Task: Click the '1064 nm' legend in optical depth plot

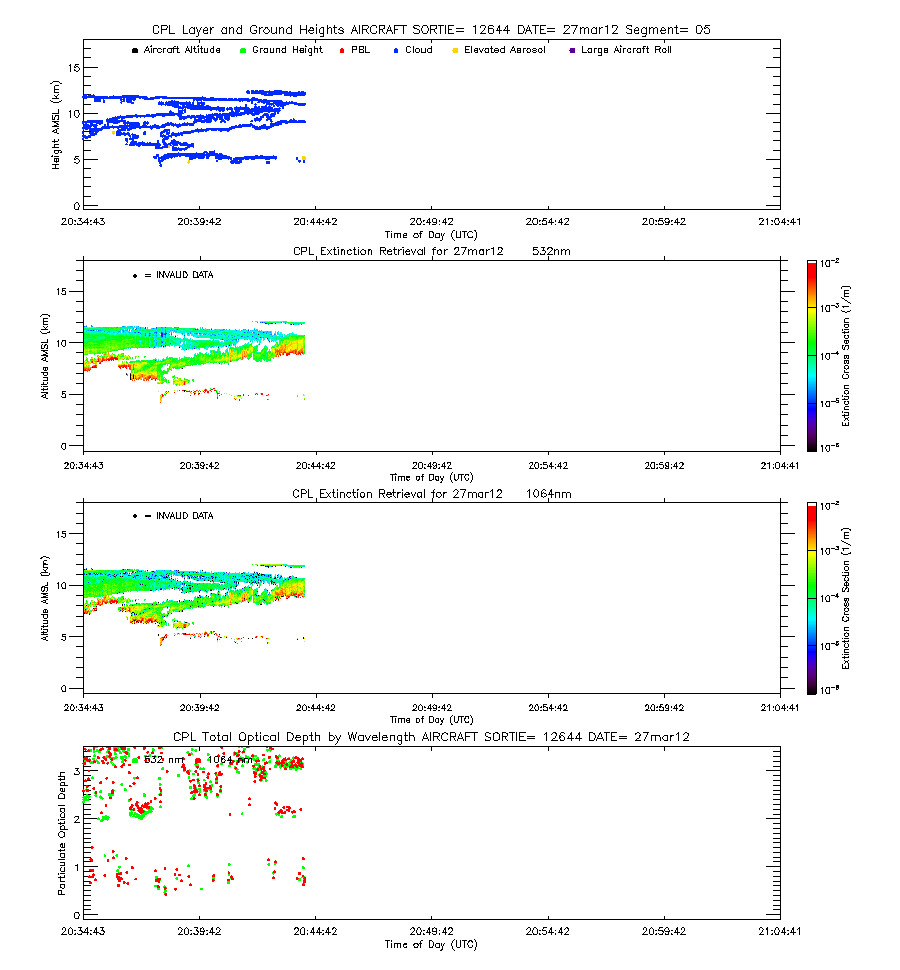Action: point(224,760)
